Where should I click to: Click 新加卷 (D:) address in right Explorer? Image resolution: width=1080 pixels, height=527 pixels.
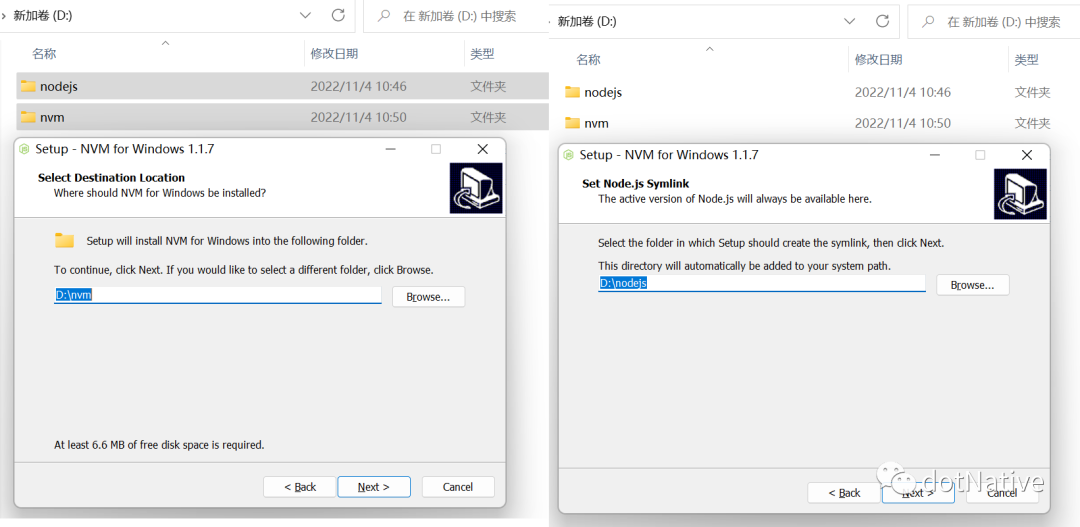click(x=587, y=22)
